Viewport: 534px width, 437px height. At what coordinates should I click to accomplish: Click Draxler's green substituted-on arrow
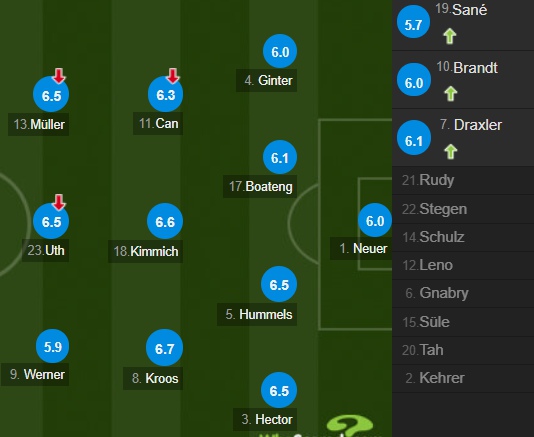pyautogui.click(x=451, y=152)
